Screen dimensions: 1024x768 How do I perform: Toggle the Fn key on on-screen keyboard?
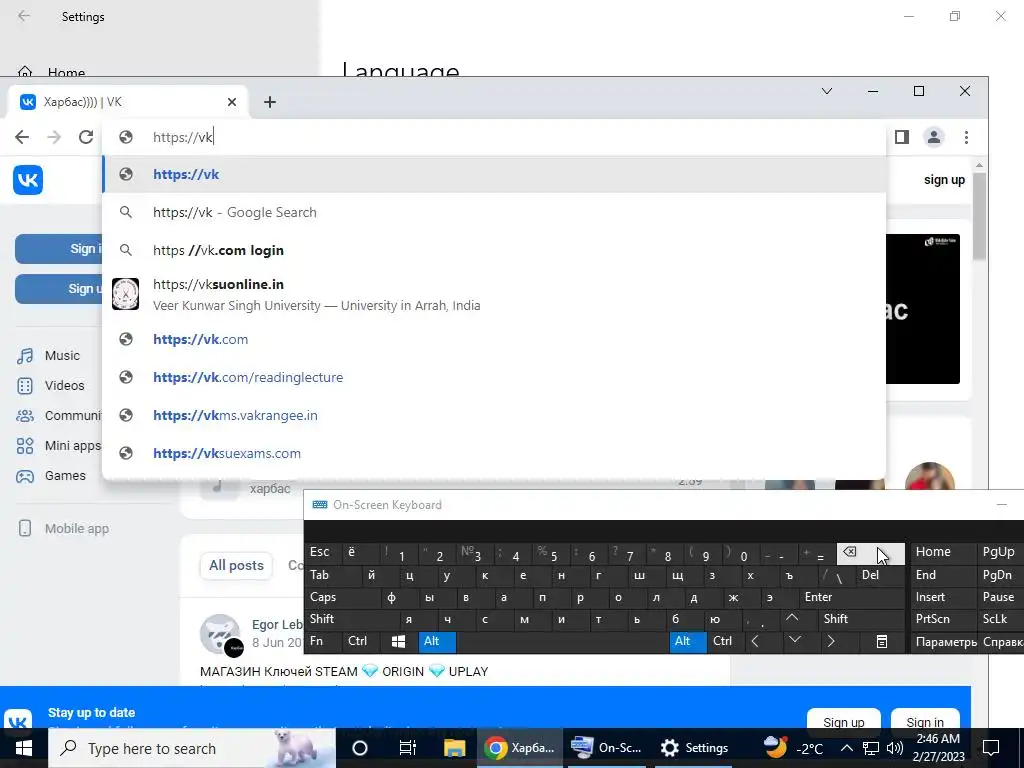323,641
